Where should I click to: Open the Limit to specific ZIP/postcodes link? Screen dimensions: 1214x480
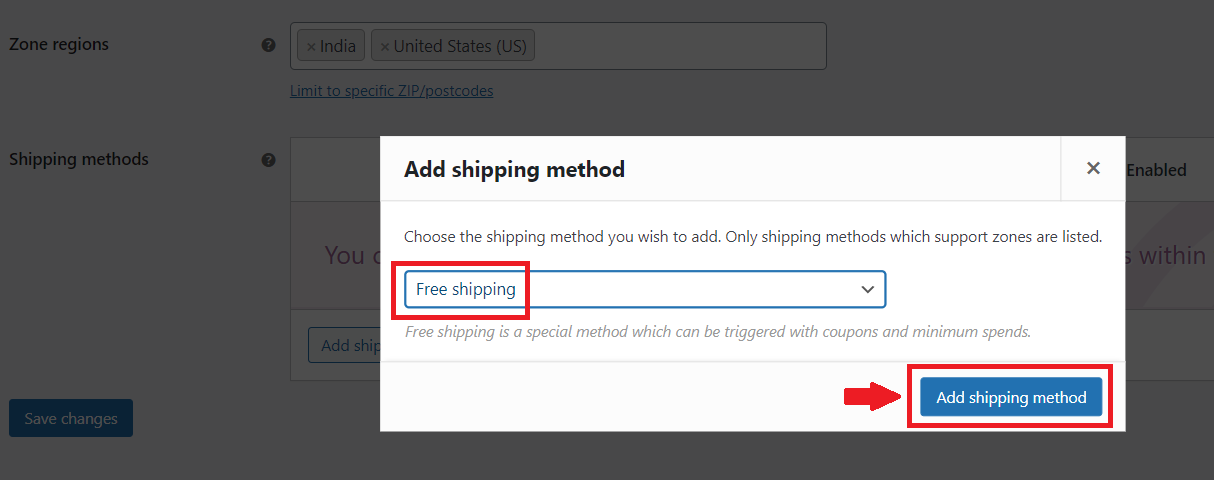tap(391, 90)
